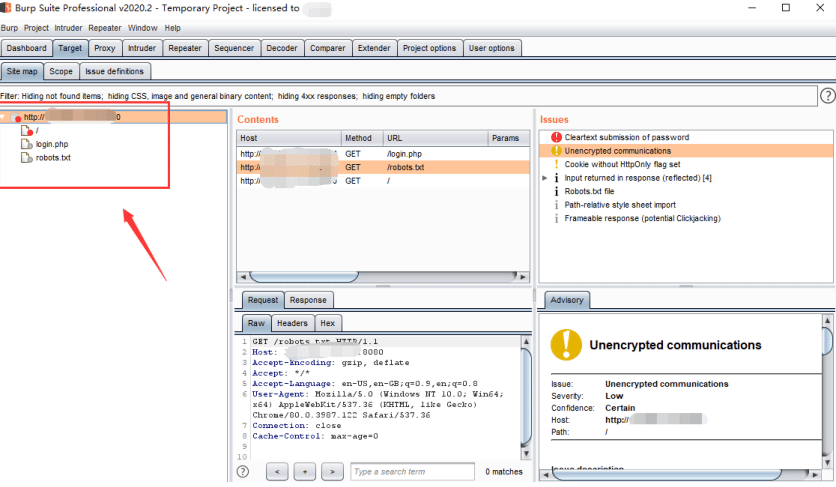Screen dimensions: 836x487
Task: Click the request viewer help question icon
Action: coord(243,472)
